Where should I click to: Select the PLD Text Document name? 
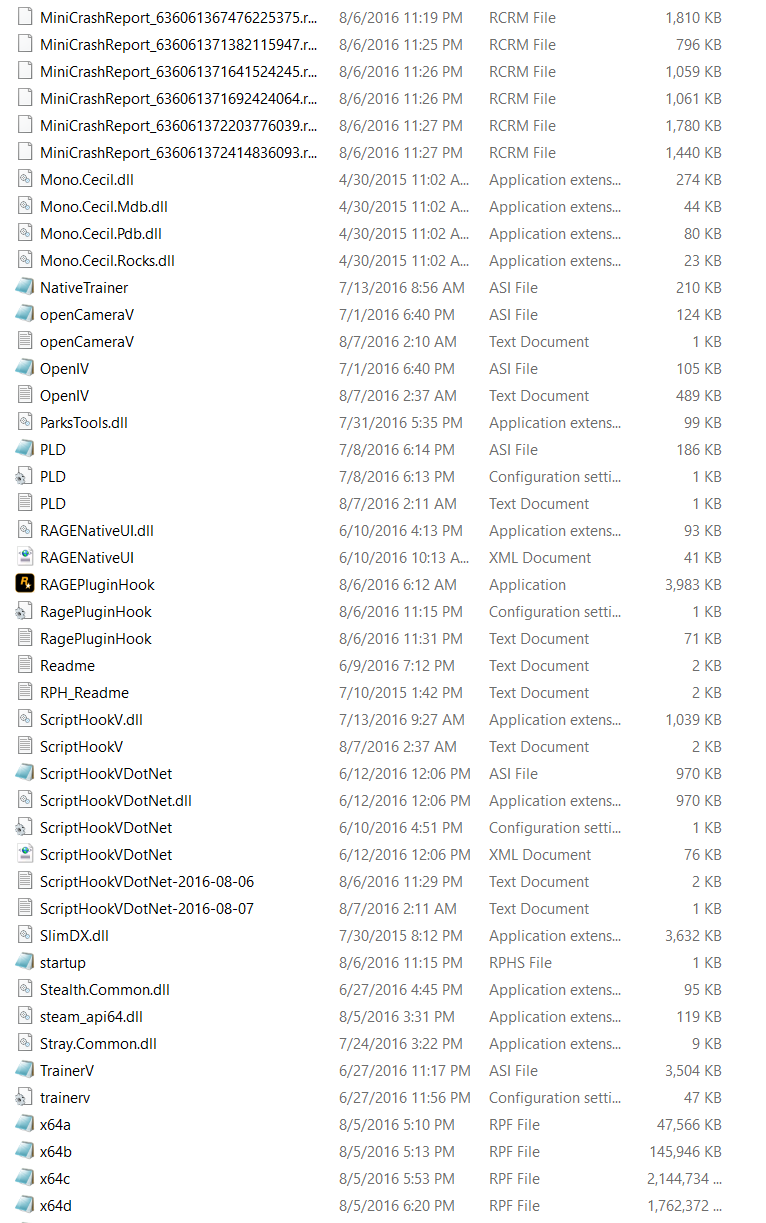tap(53, 504)
